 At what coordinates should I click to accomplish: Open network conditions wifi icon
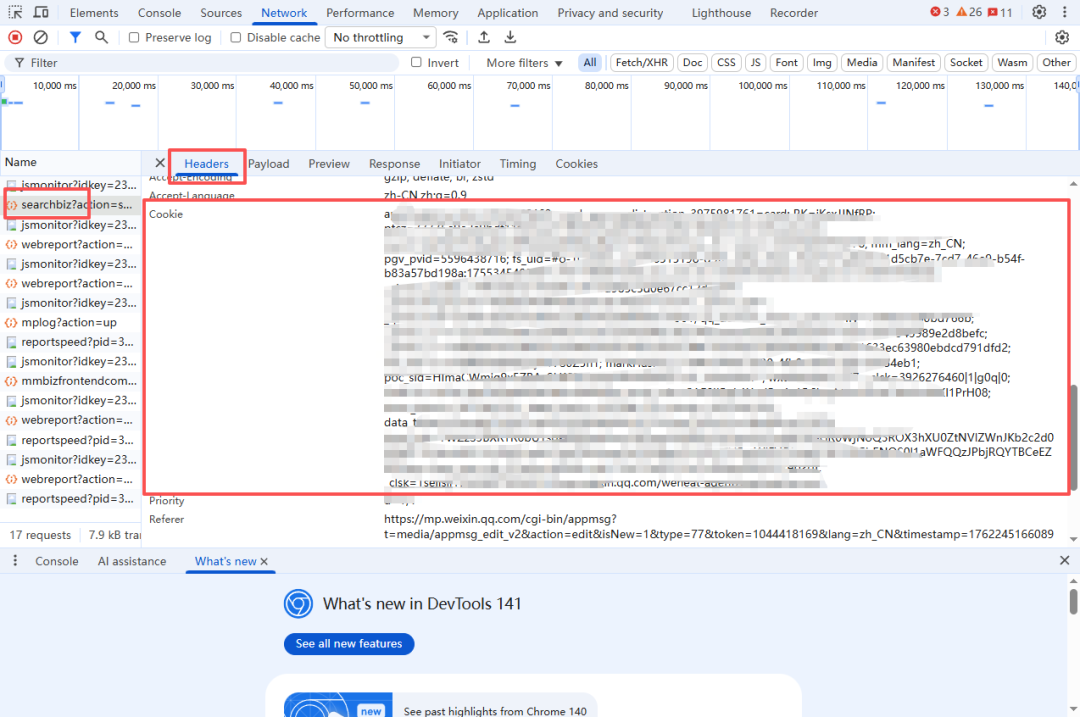click(450, 37)
